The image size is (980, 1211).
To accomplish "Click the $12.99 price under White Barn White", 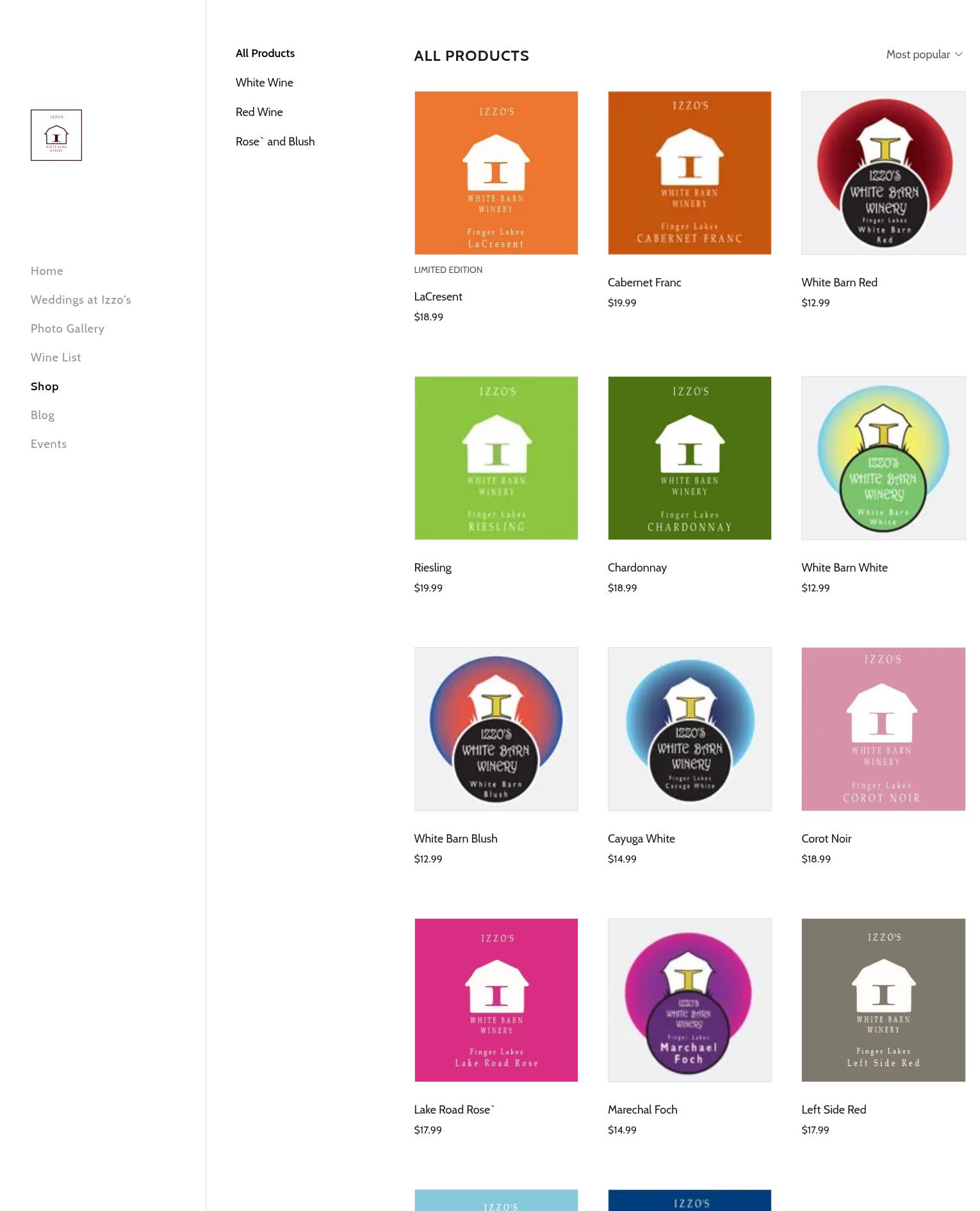I will tap(815, 588).
